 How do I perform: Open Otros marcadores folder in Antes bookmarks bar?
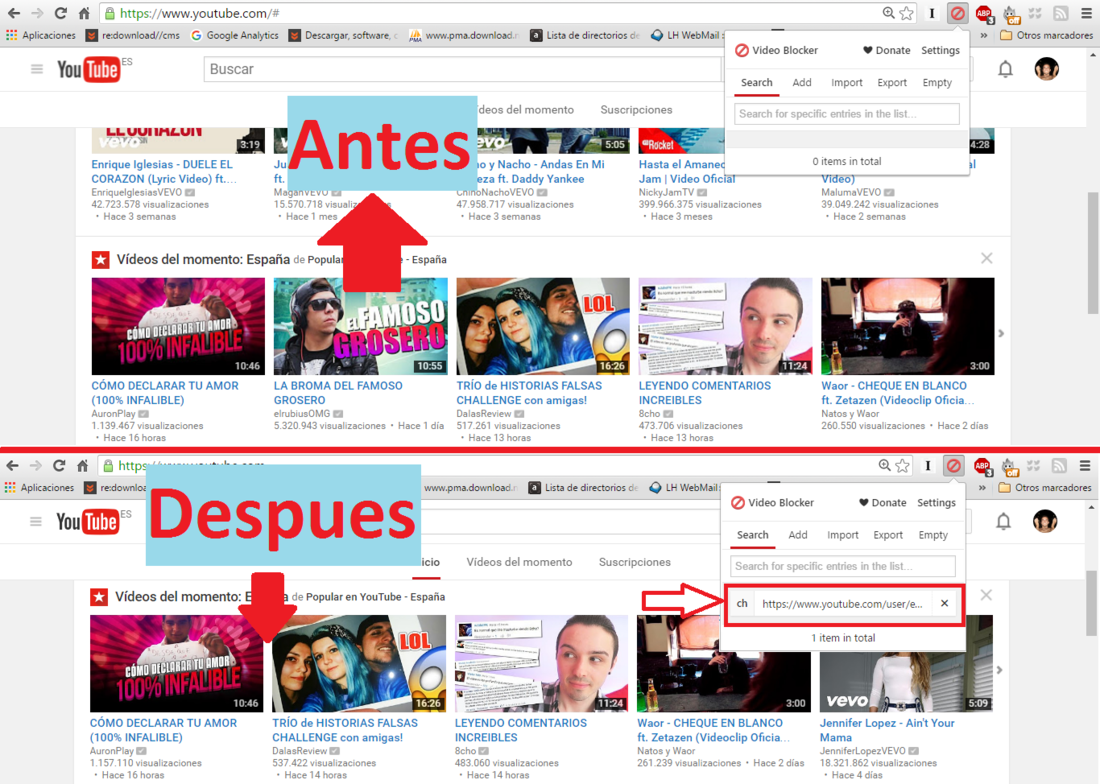1046,35
